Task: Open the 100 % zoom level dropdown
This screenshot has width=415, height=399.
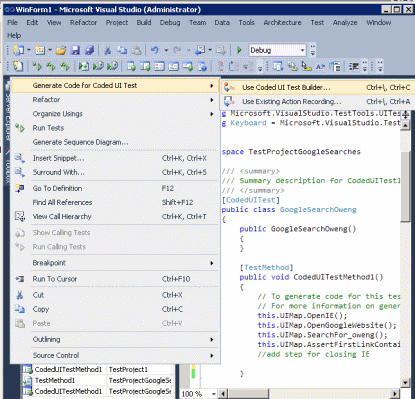Action: click(214, 394)
